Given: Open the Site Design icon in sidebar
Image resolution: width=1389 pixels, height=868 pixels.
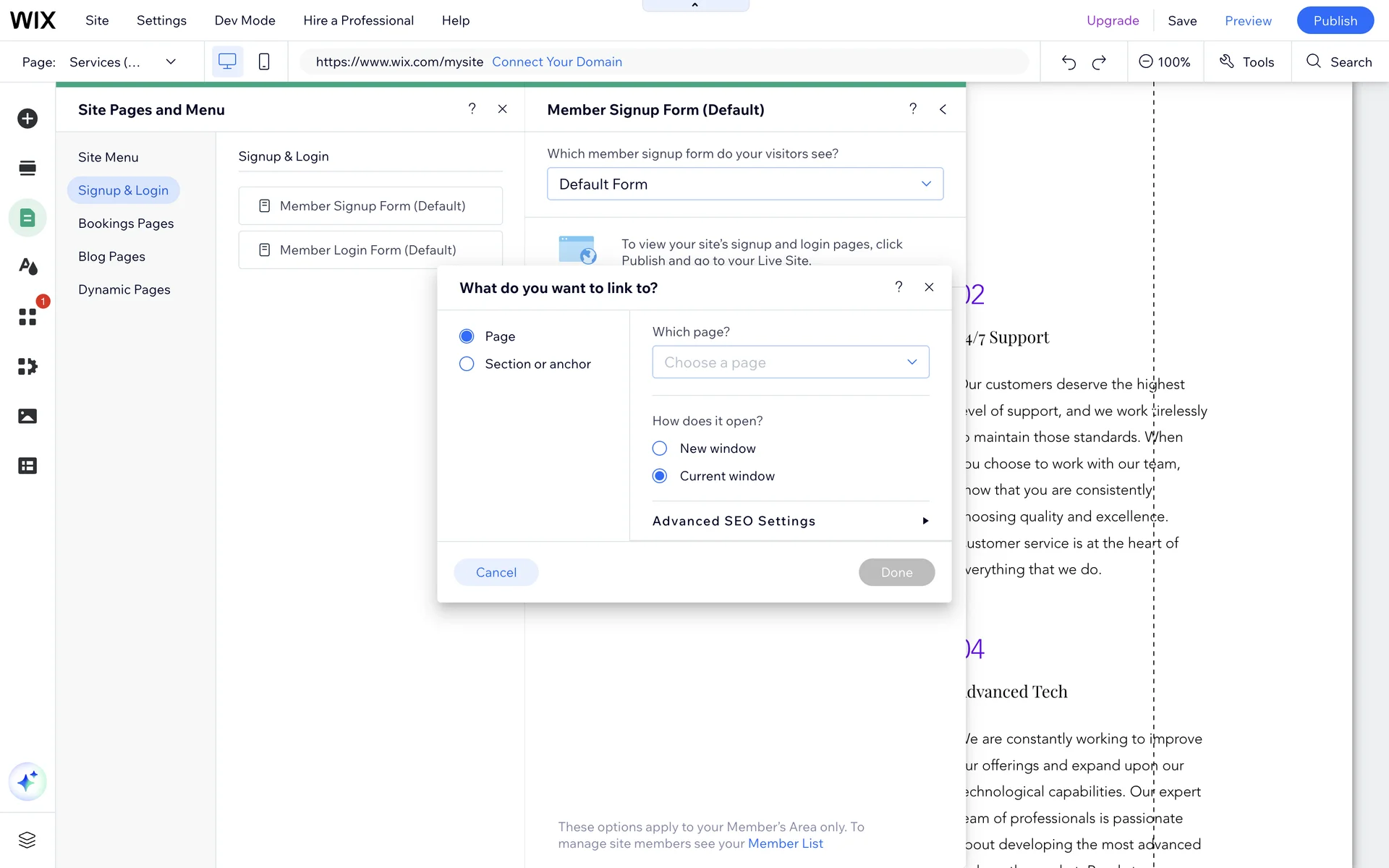Looking at the screenshot, I should pyautogui.click(x=27, y=267).
